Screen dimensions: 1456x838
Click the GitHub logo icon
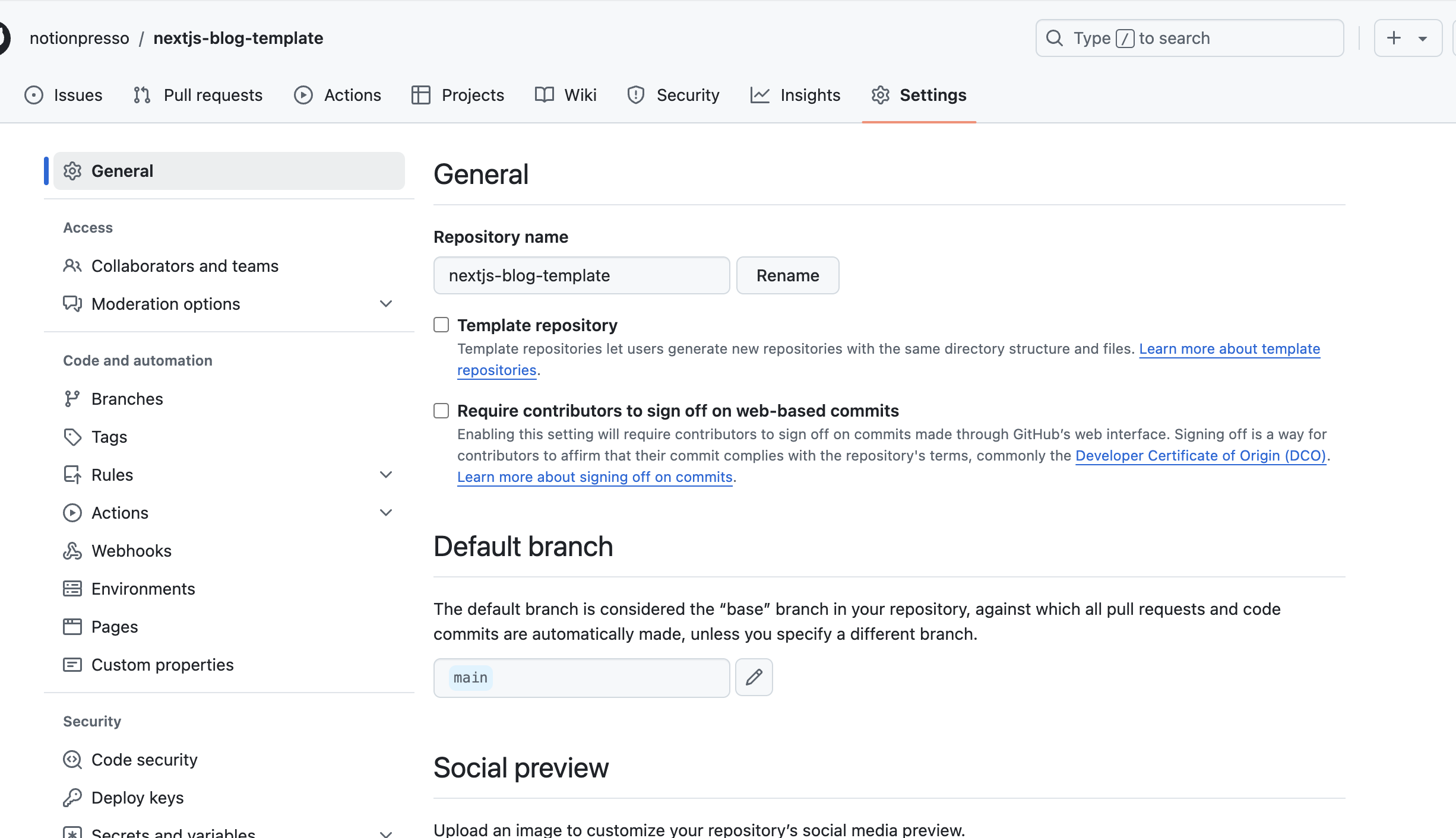tap(4, 38)
